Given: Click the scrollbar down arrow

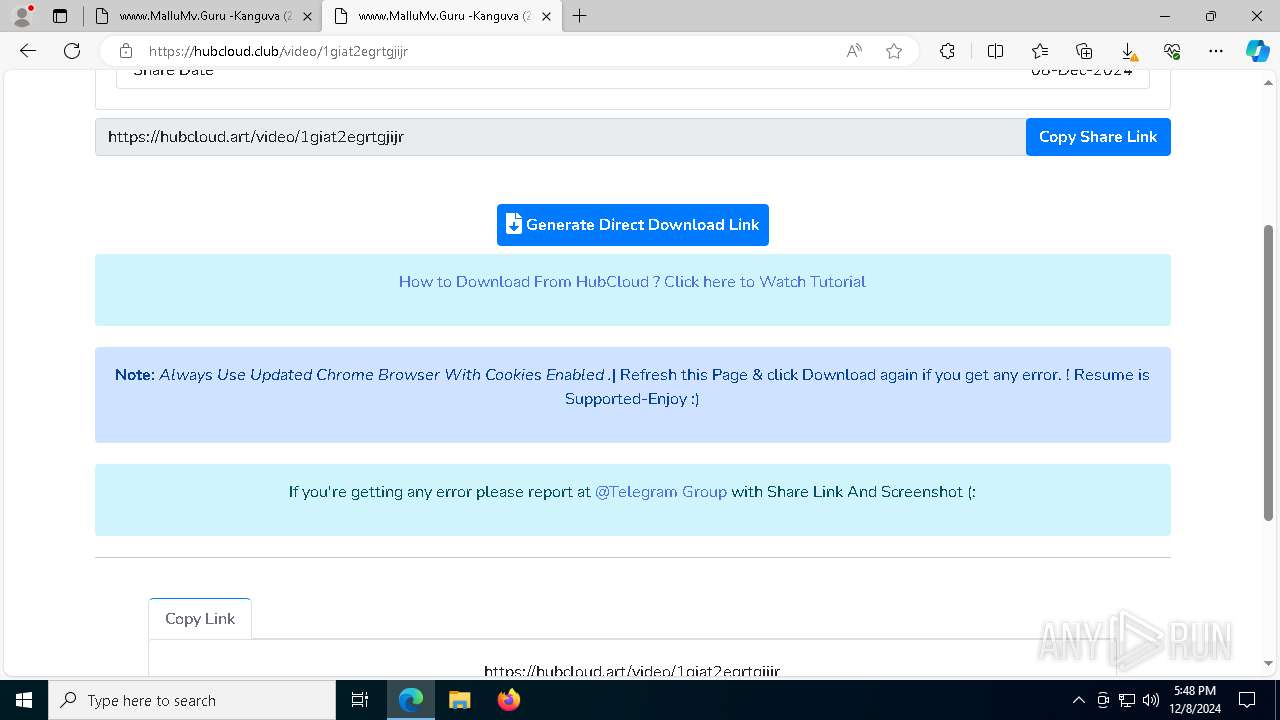Looking at the screenshot, I should tap(1269, 663).
